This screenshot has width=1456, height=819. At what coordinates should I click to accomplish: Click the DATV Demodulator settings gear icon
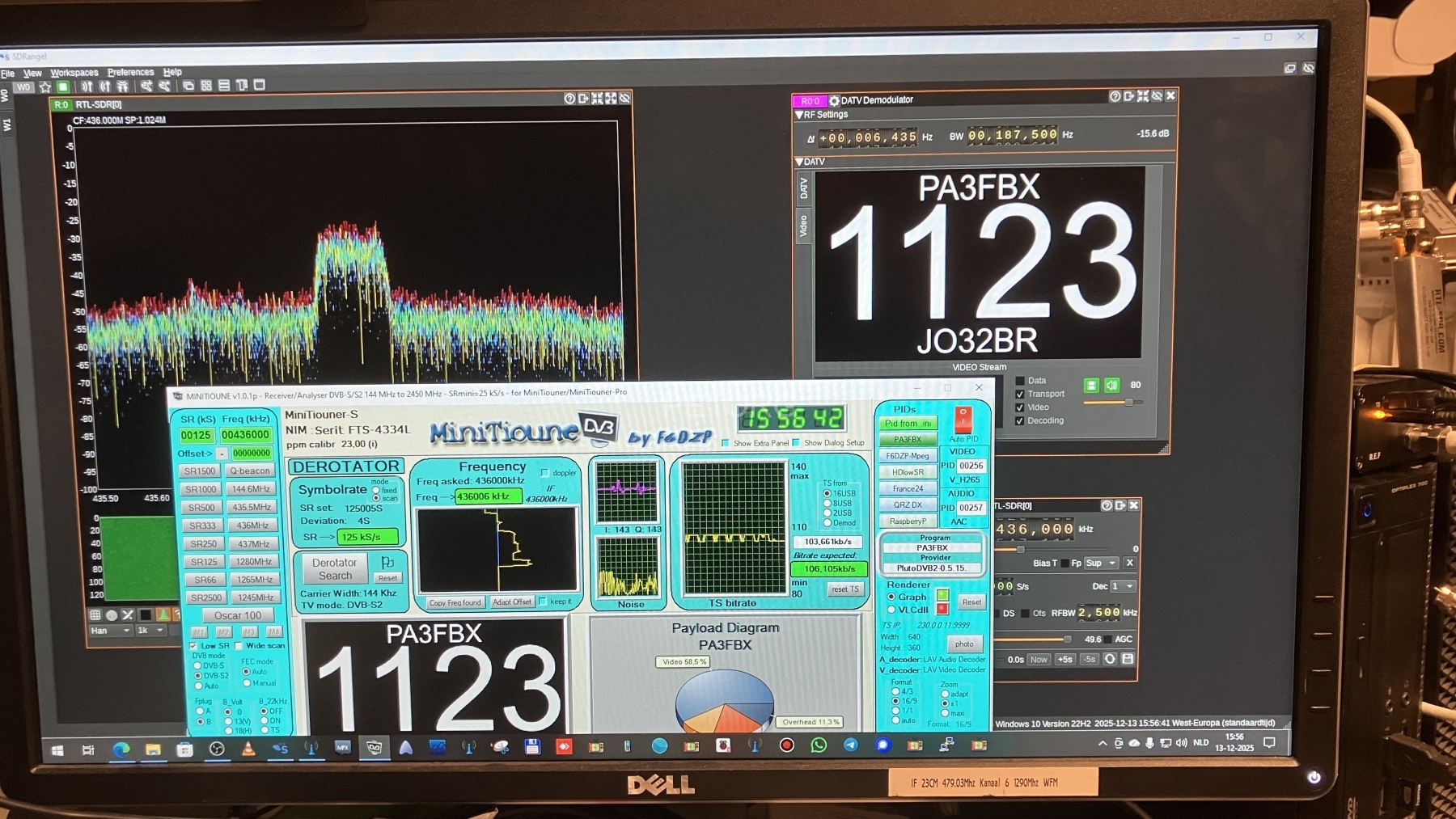click(x=834, y=101)
